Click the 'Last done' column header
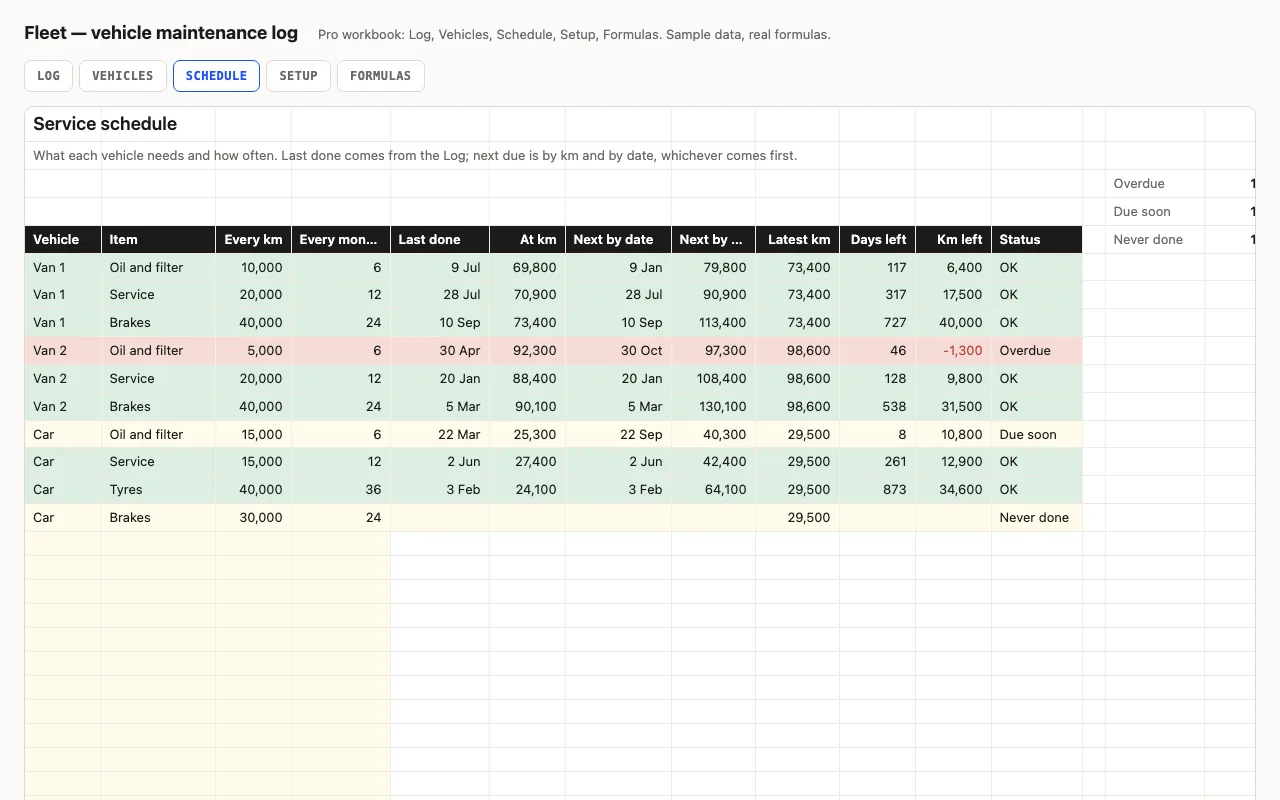1280x800 pixels. (x=440, y=240)
